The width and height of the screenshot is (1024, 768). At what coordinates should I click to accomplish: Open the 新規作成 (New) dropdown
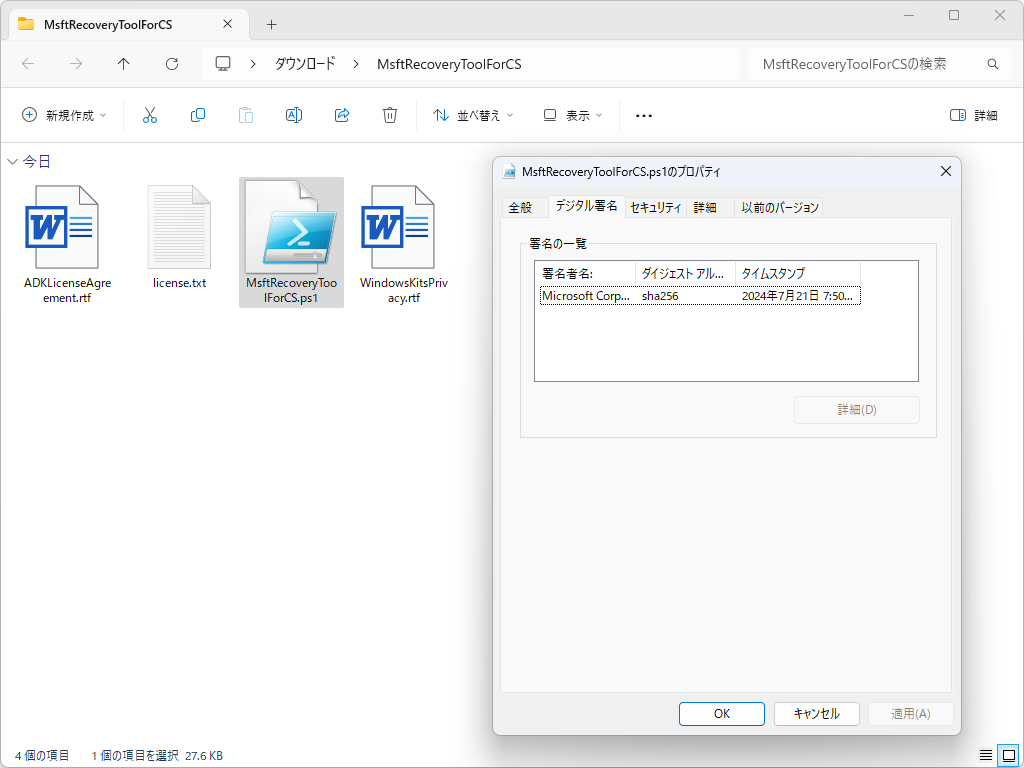tap(62, 114)
